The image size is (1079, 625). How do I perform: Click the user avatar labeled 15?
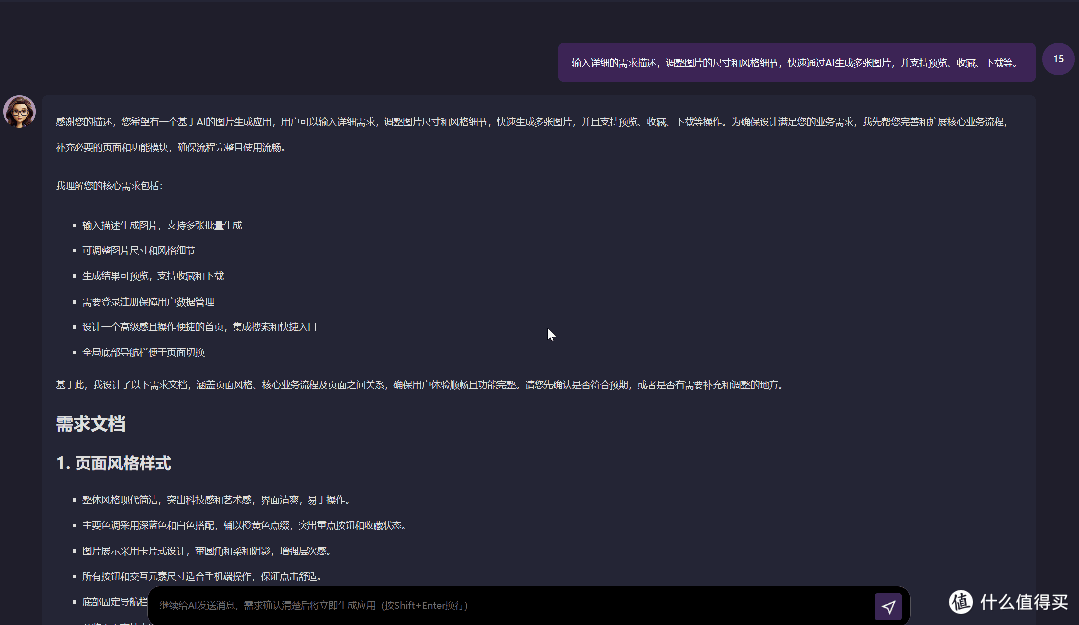coord(1058,59)
